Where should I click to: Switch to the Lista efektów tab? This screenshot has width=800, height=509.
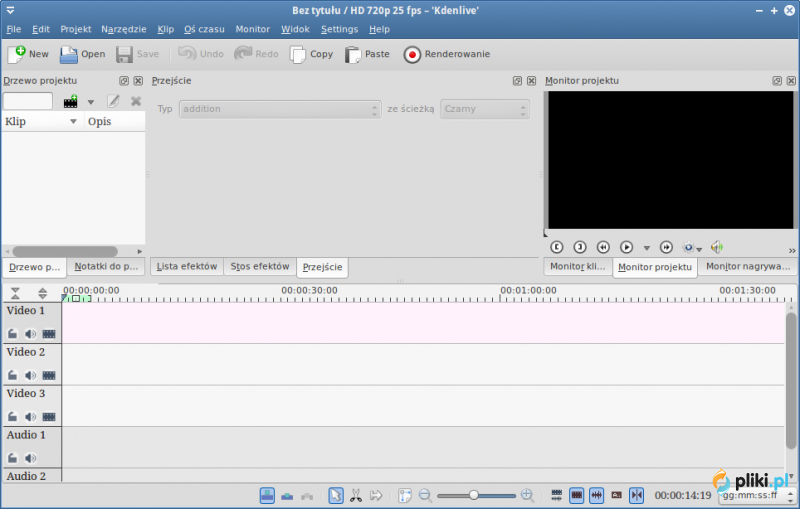(187, 266)
